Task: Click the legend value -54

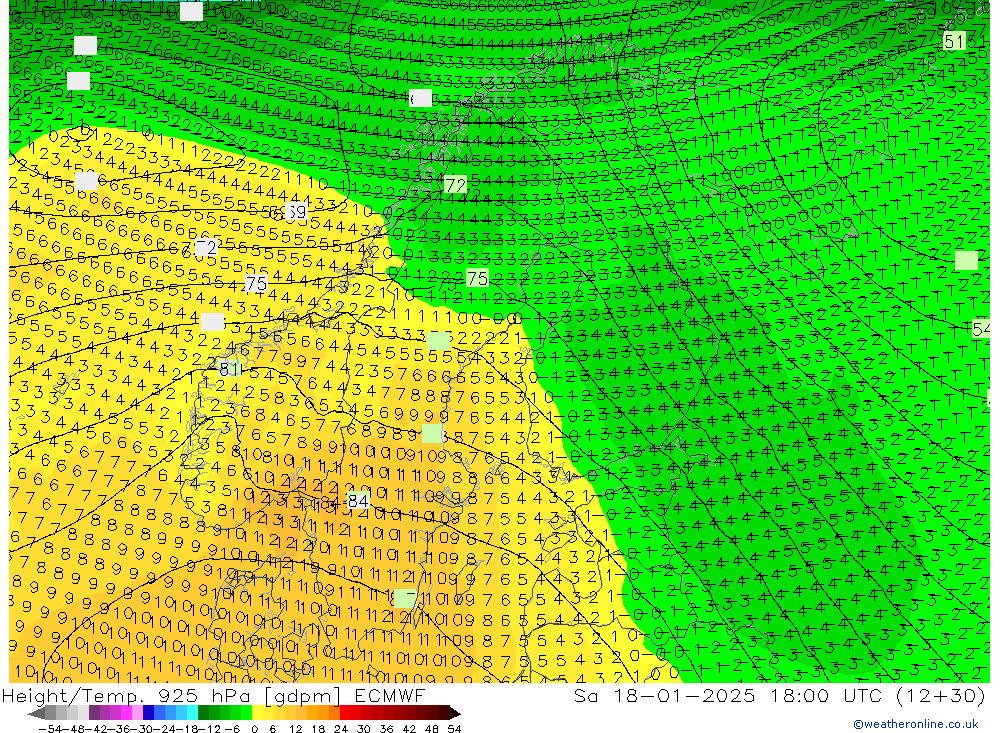Action: [50, 729]
